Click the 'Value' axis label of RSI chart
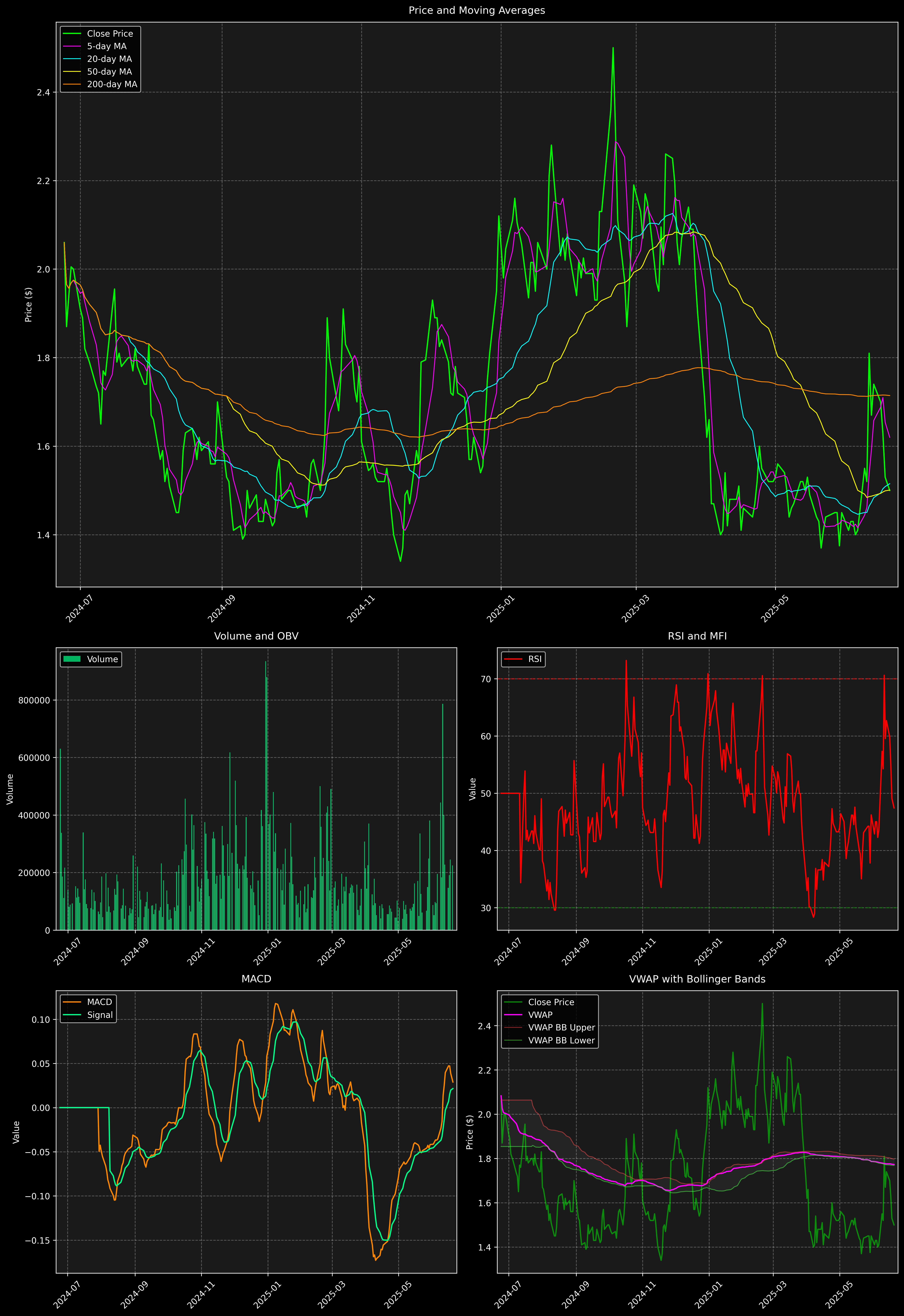 click(x=472, y=789)
